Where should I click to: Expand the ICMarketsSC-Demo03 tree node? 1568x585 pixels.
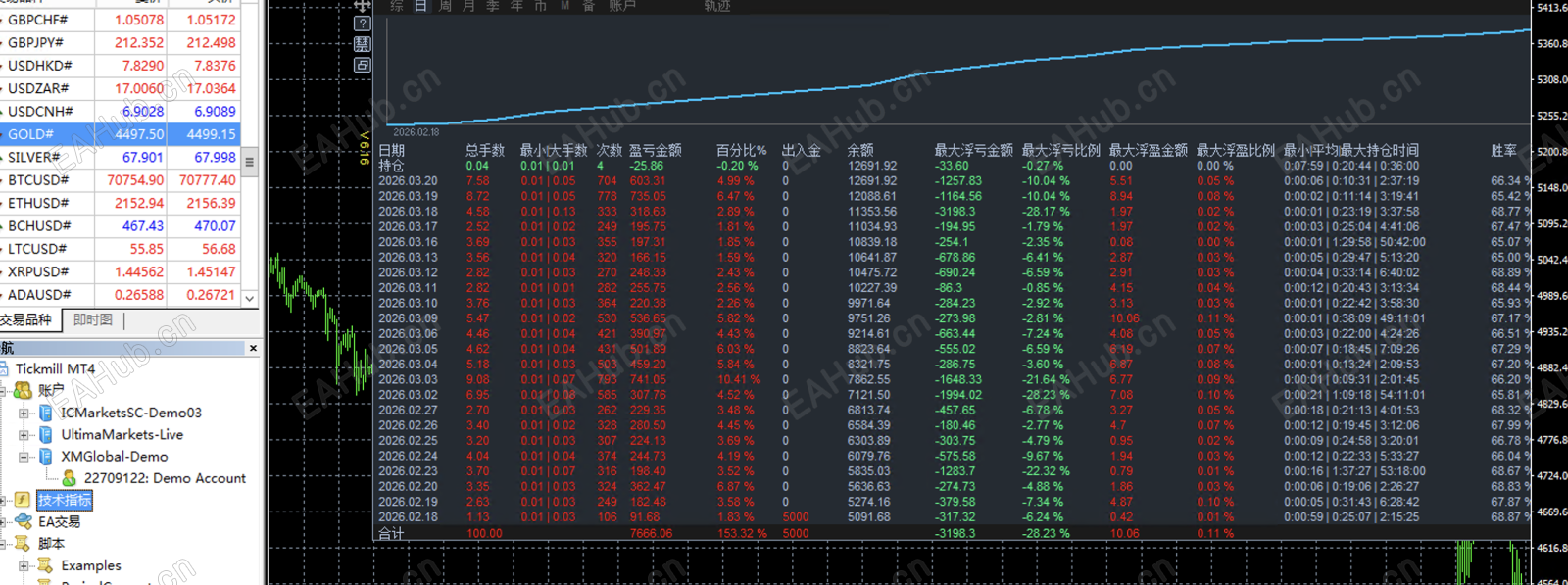24,413
